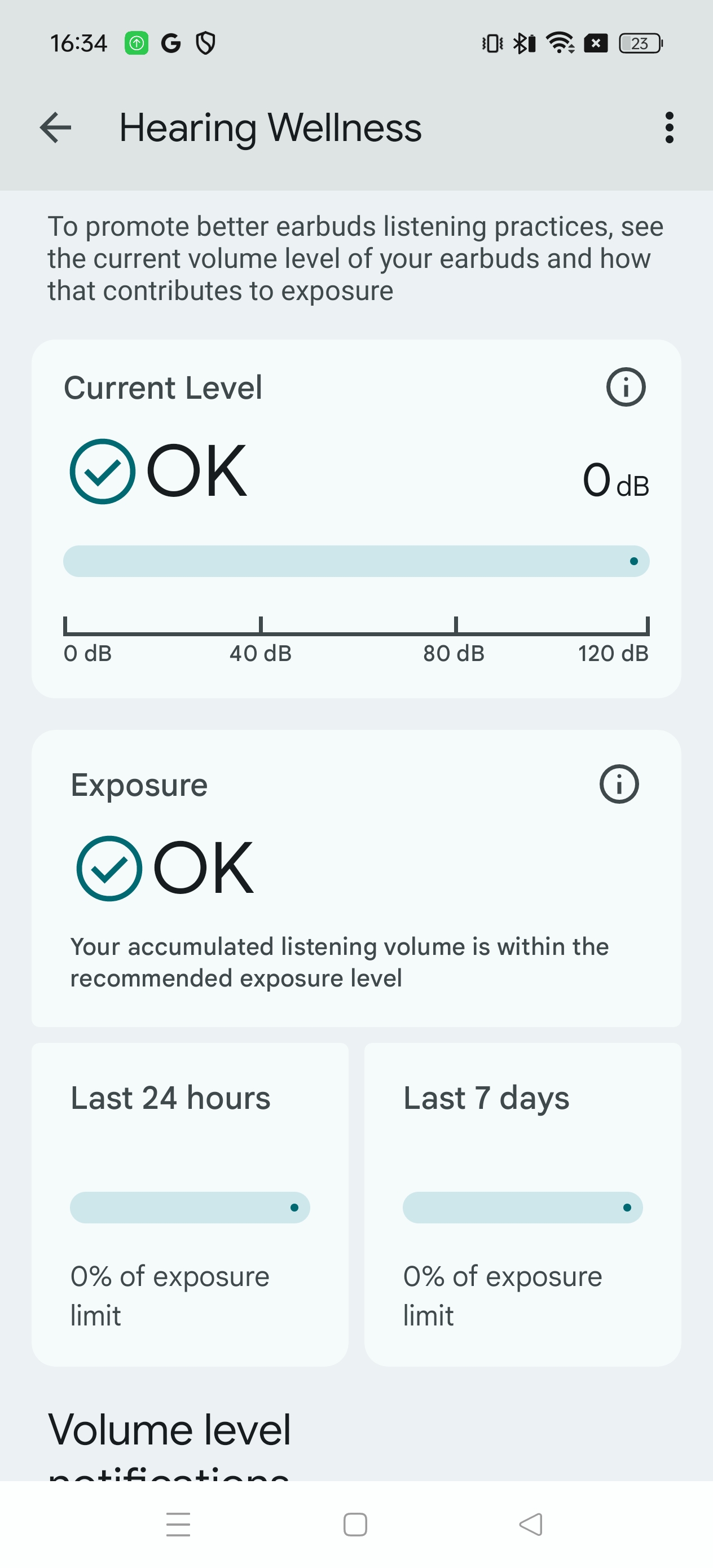Screen dimensions: 713x1568
Task: Tap the Exposure OK checkmark icon
Action: click(109, 868)
